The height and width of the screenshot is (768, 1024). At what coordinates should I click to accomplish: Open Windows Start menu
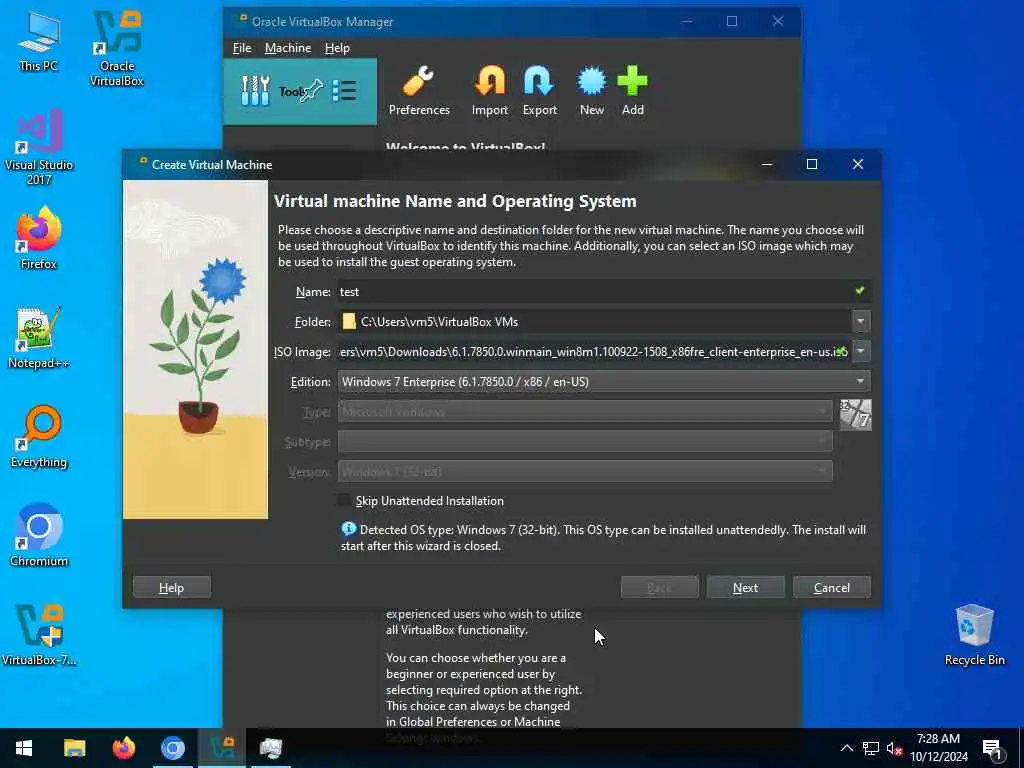click(24, 748)
